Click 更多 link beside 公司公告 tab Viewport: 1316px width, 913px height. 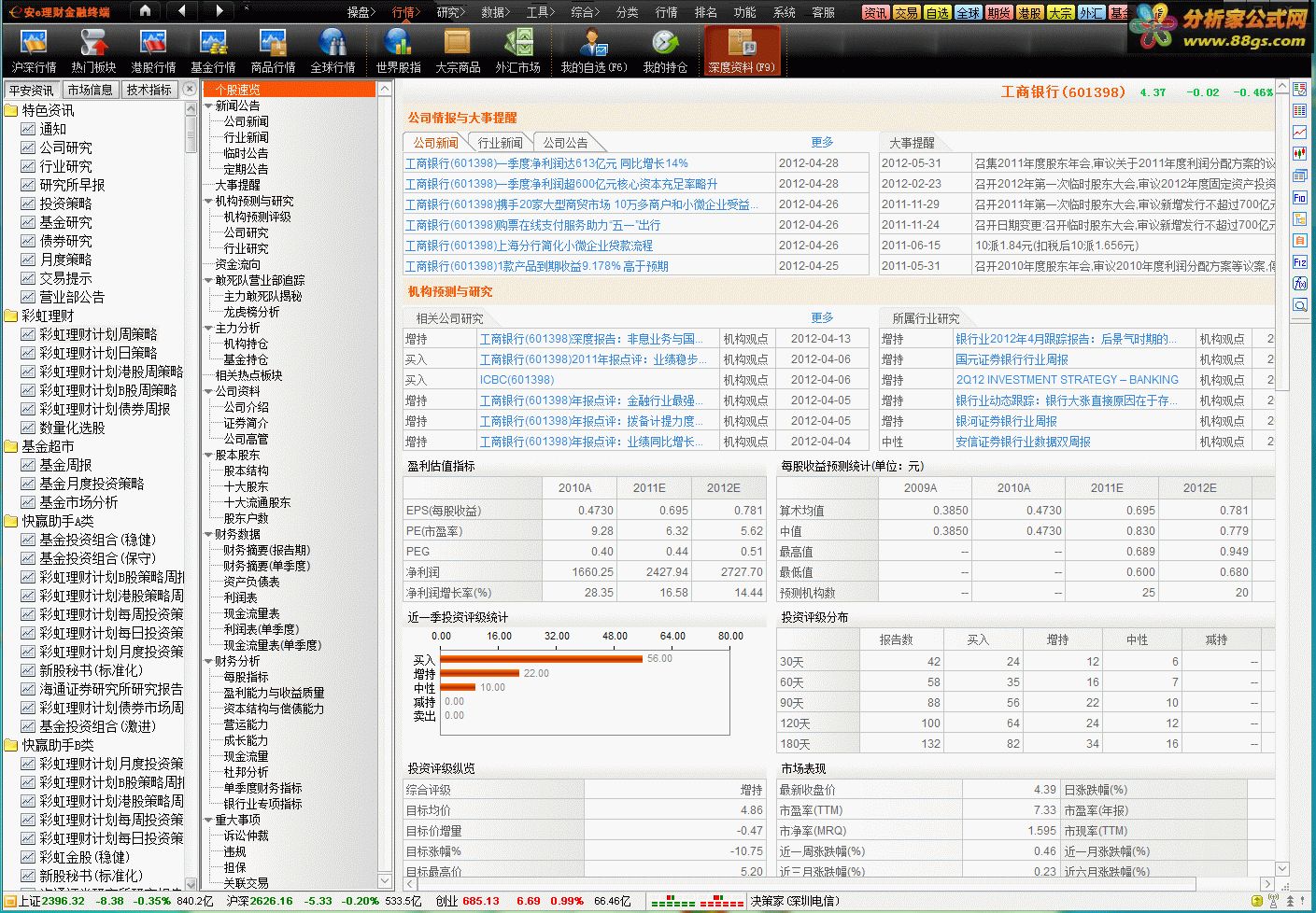822,142
